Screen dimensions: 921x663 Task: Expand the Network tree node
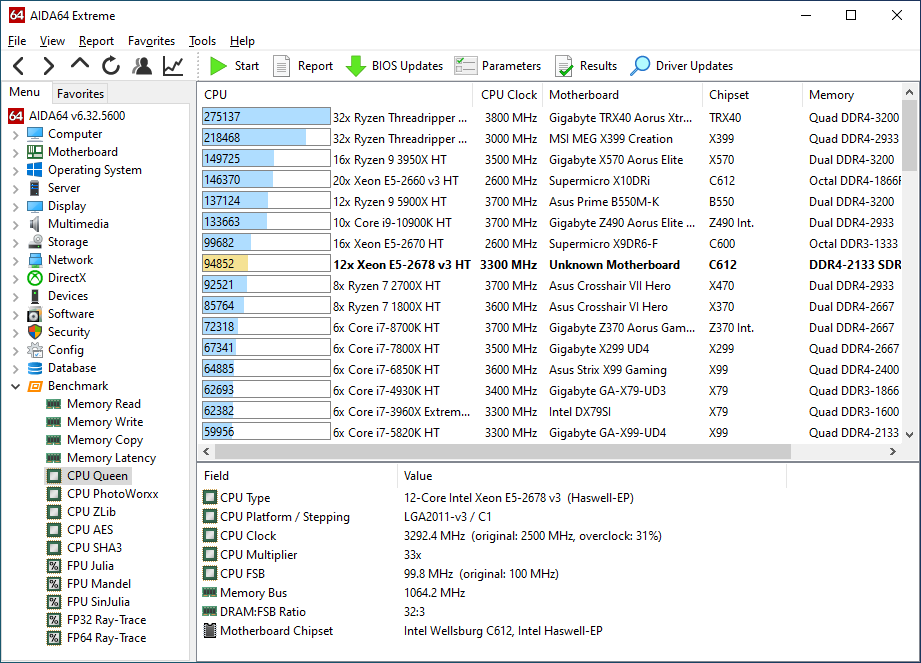15,261
